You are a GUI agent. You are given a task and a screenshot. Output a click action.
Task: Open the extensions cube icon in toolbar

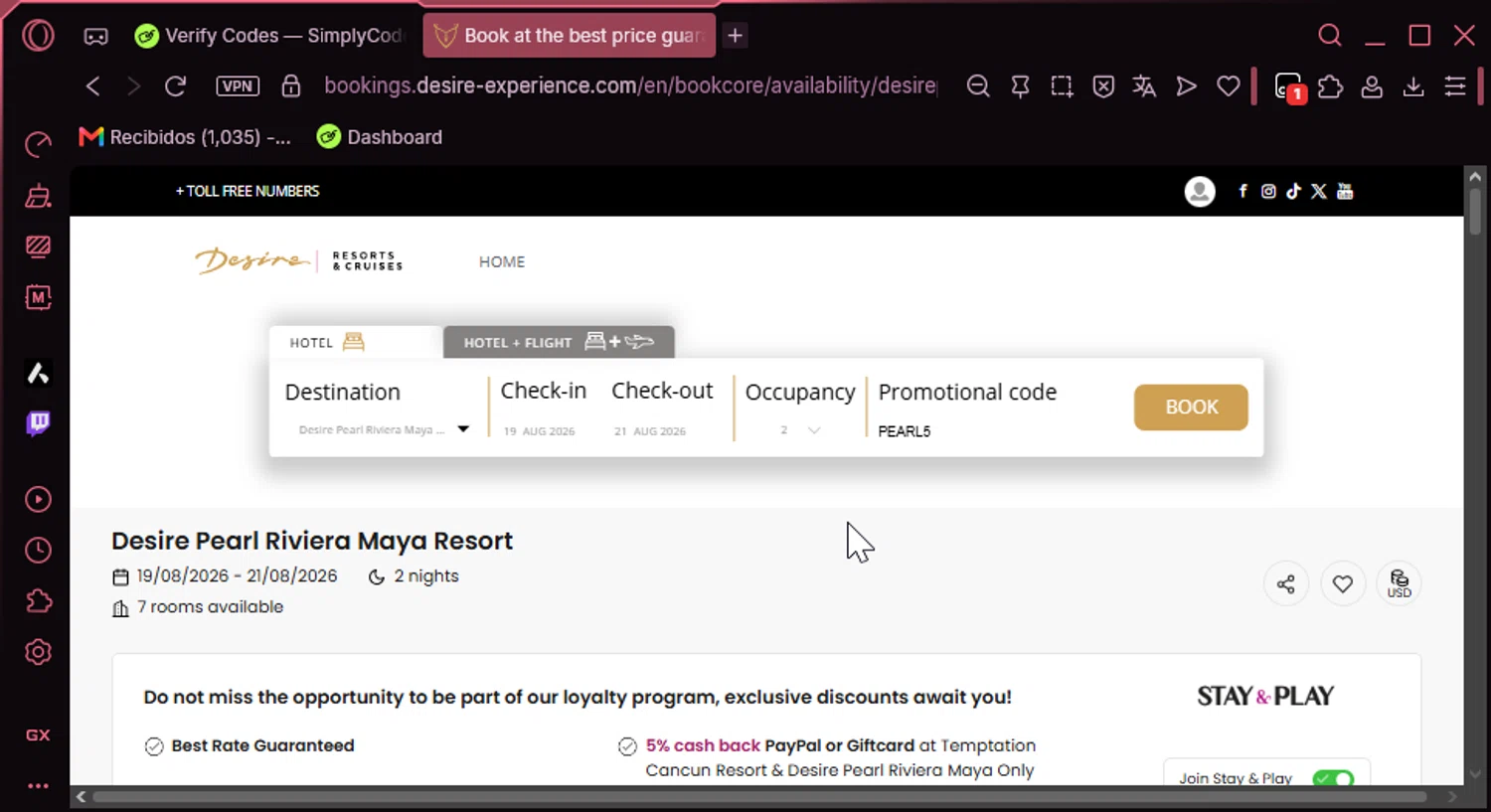coord(1330,86)
